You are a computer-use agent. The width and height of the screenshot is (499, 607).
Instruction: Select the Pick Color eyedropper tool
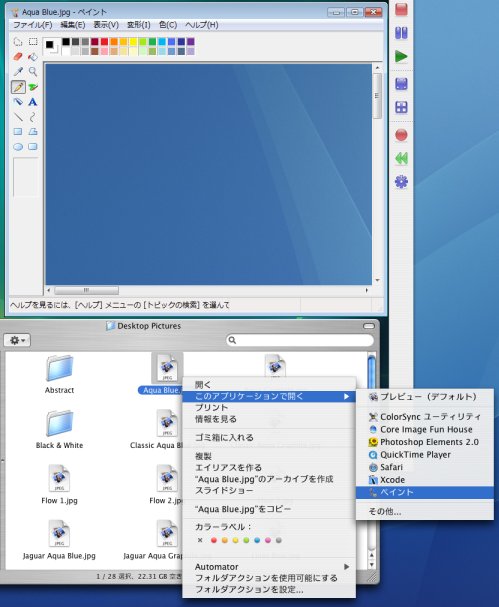pyautogui.click(x=18, y=72)
